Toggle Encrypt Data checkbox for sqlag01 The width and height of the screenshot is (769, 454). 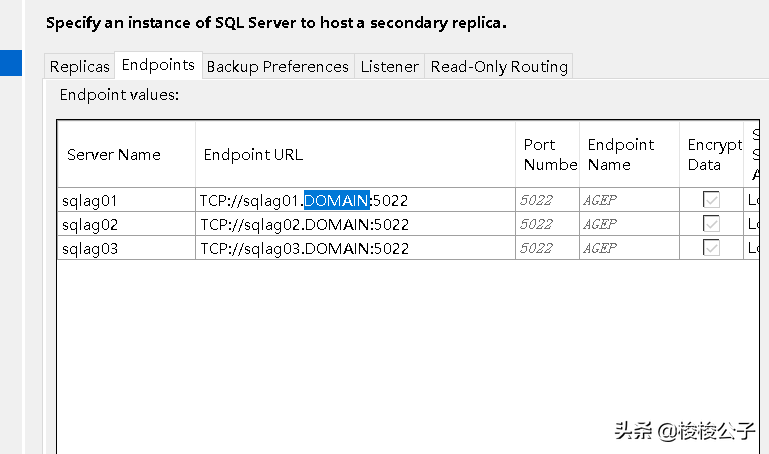[711, 200]
